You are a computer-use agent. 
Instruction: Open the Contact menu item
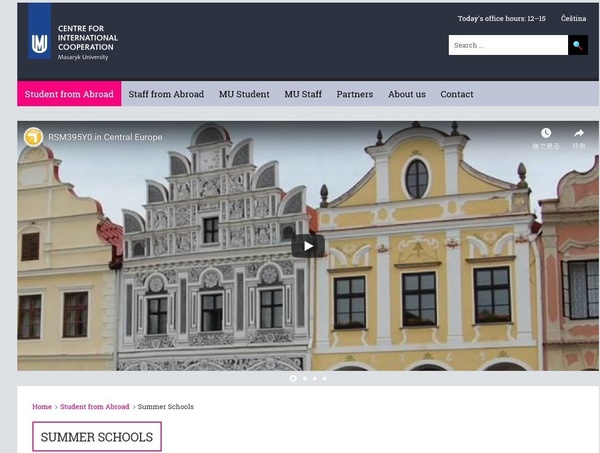[457, 94]
